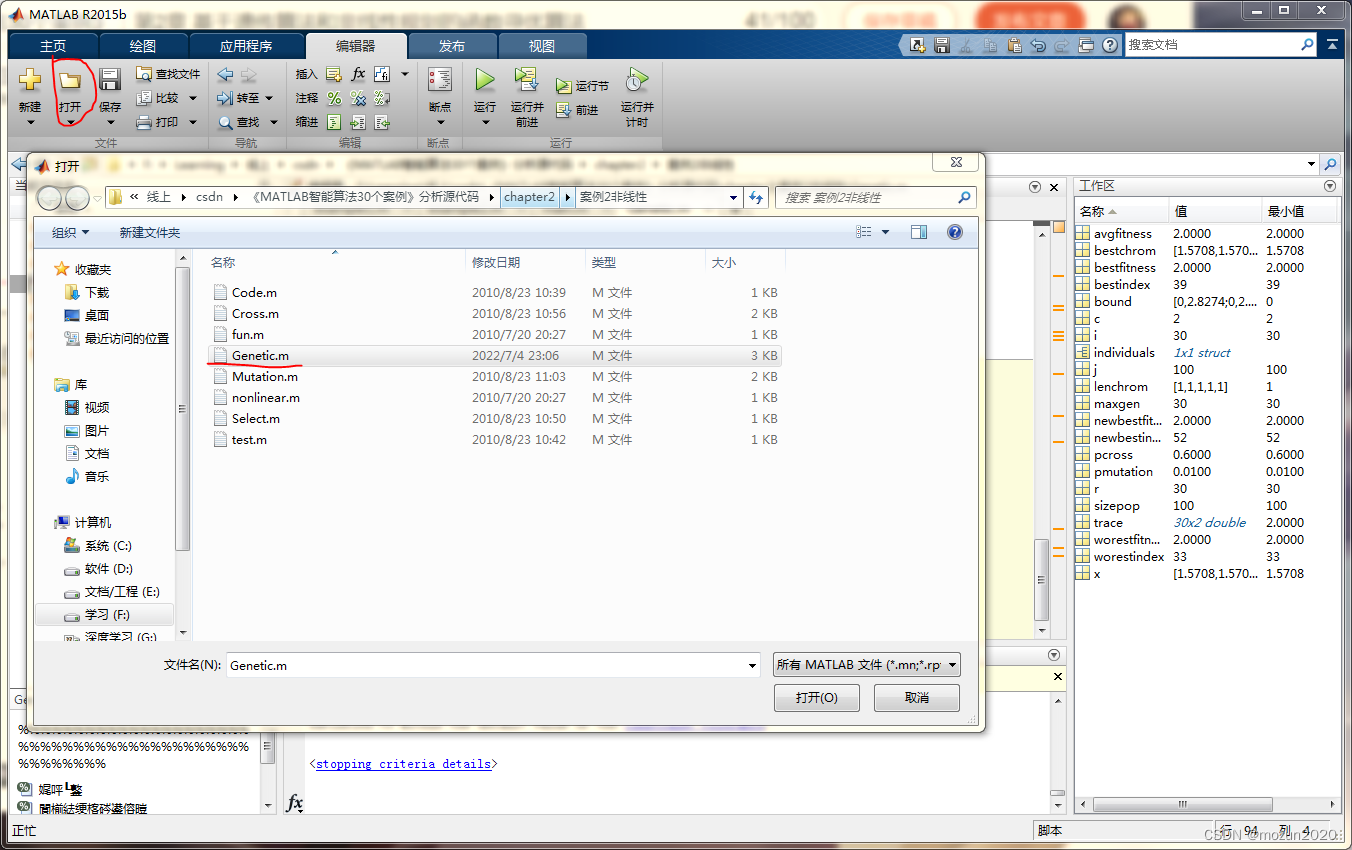
Task: Open the dropdown arrow under 运行
Action: click(x=485, y=123)
